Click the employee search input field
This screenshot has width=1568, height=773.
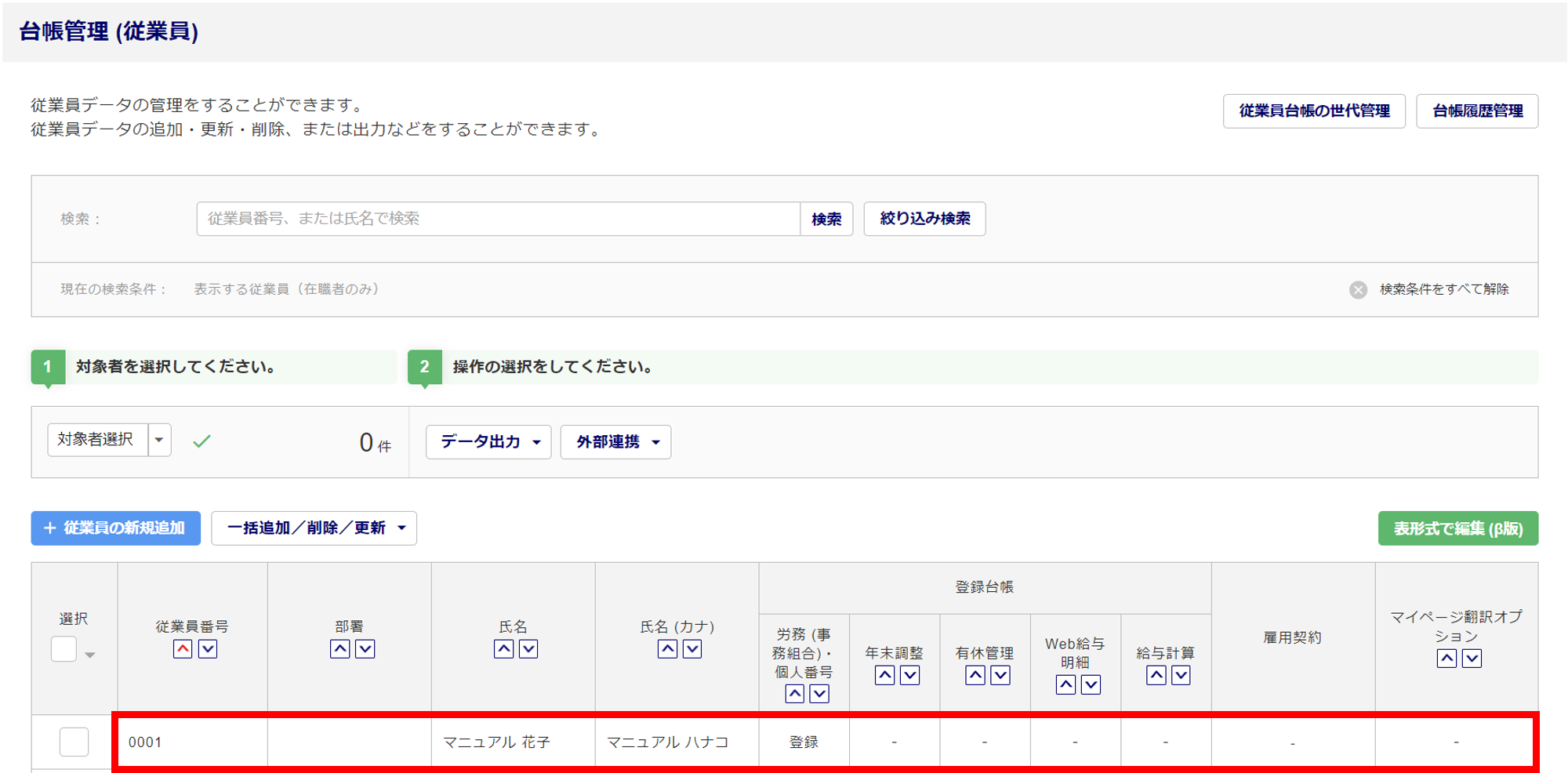click(x=498, y=219)
